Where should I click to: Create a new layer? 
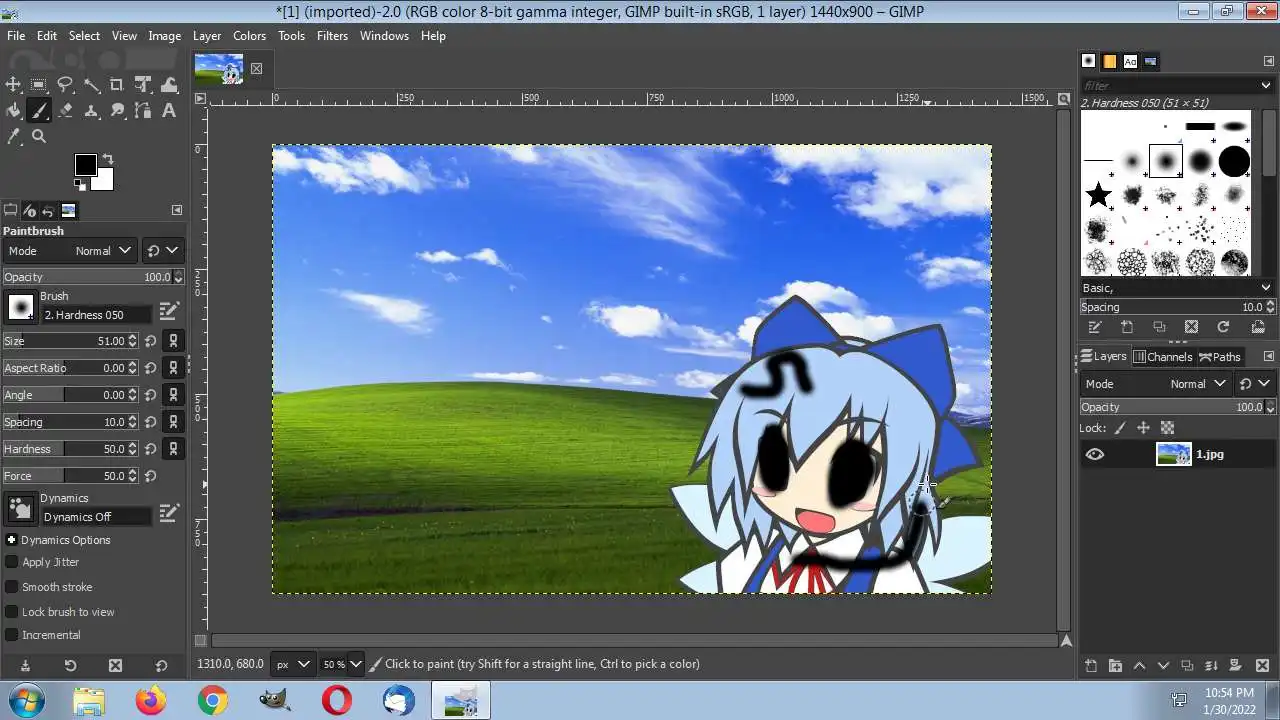click(x=1091, y=666)
